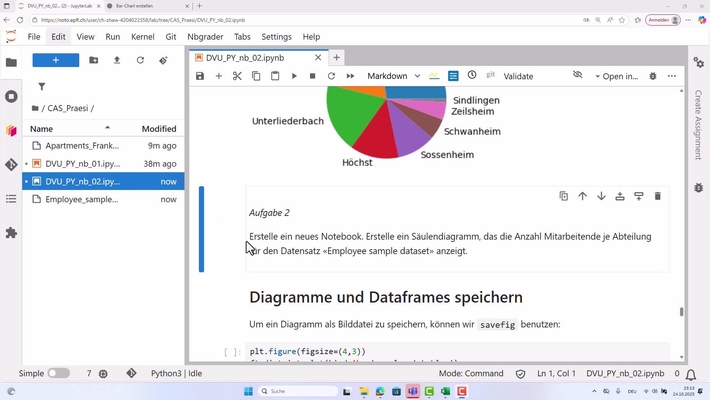This screenshot has width=710, height=400.
Task: Upload files using the file browser upload icon
Action: [117, 60]
